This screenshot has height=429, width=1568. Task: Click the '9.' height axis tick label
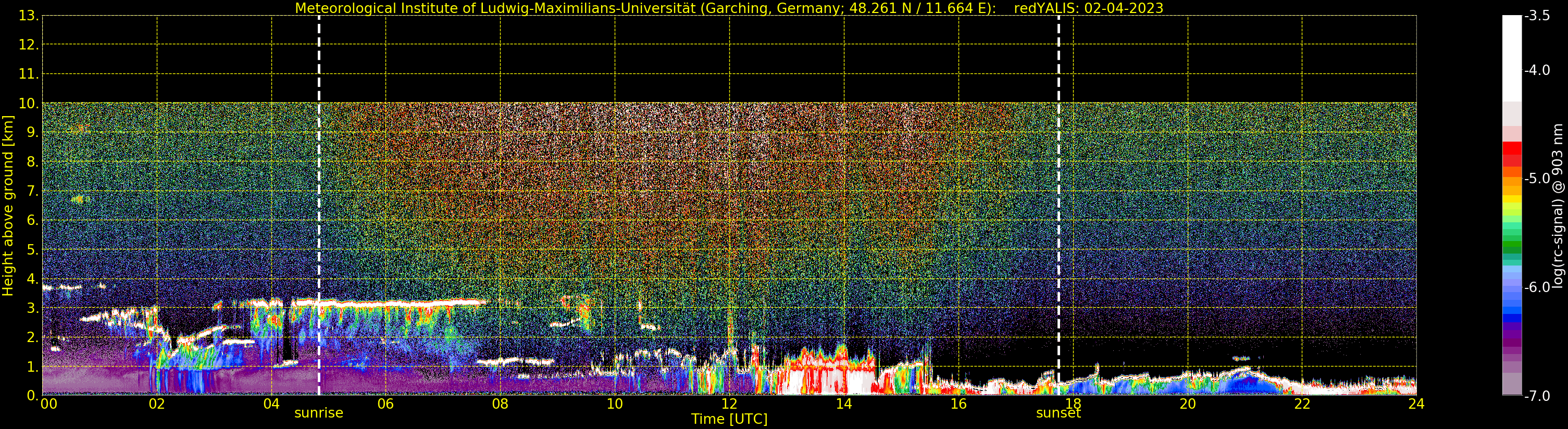[x=32, y=133]
